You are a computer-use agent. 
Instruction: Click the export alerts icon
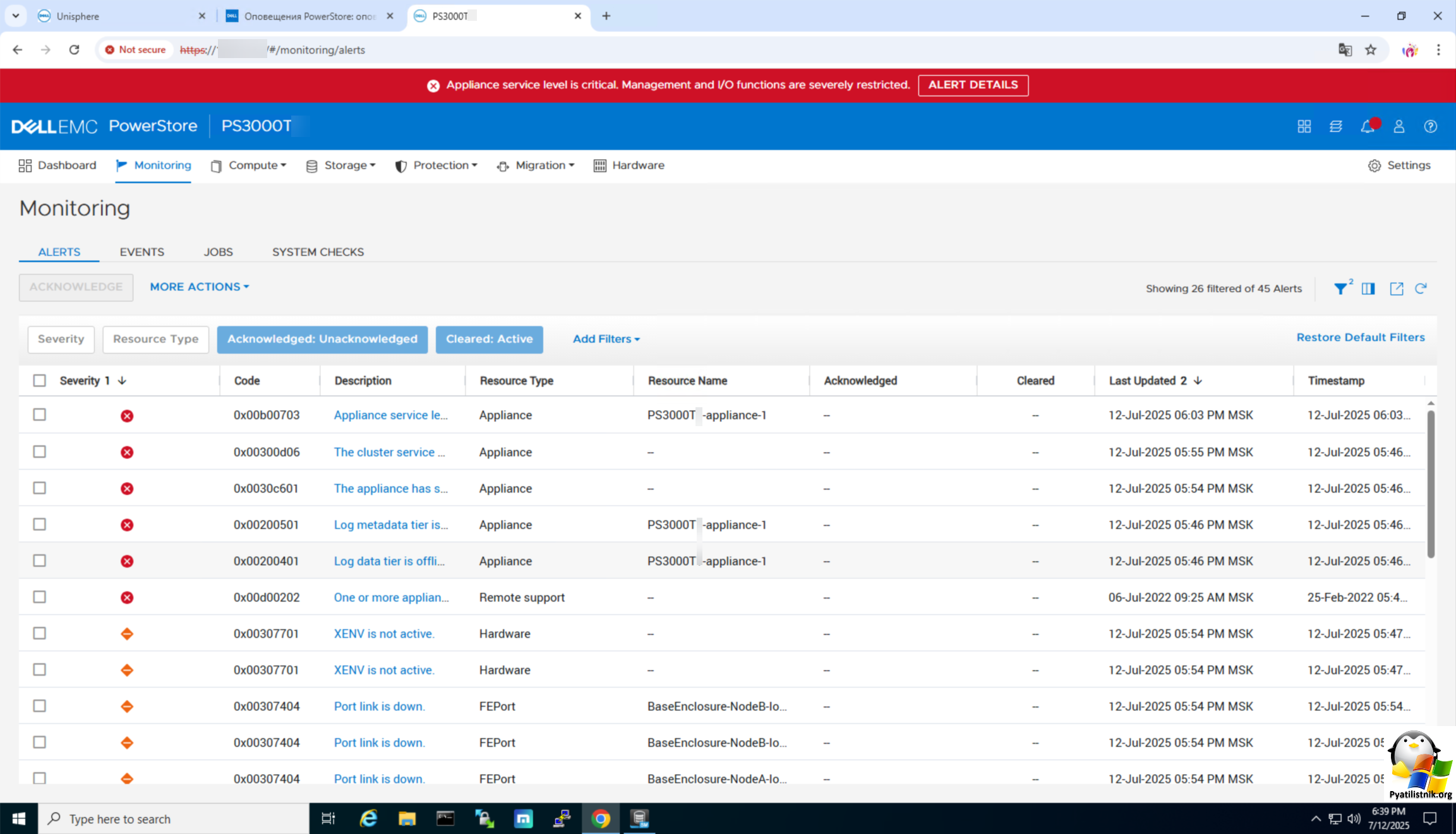(x=1396, y=289)
